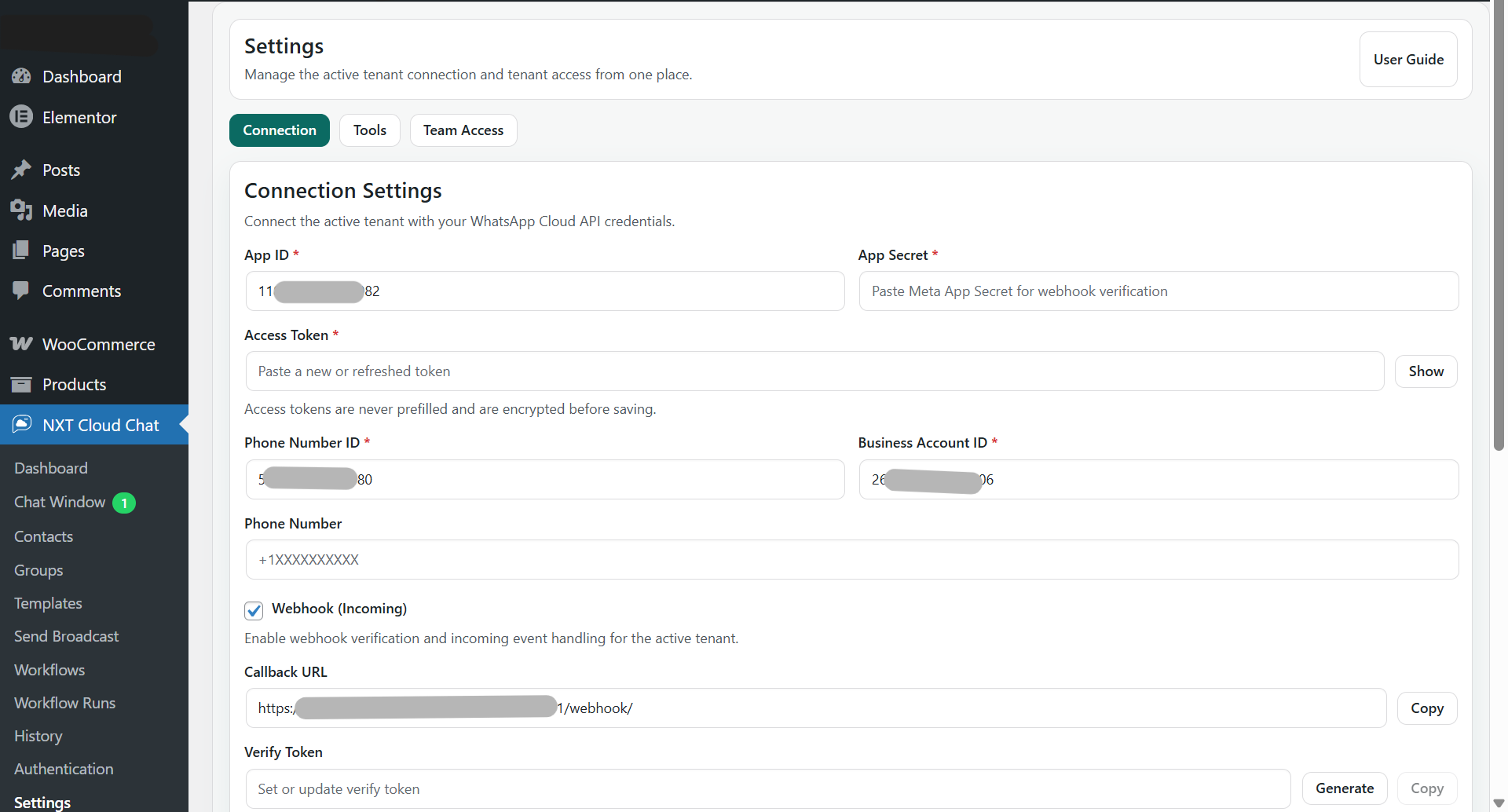The image size is (1508, 812).
Task: Open Posts menu item
Action: click(94, 170)
